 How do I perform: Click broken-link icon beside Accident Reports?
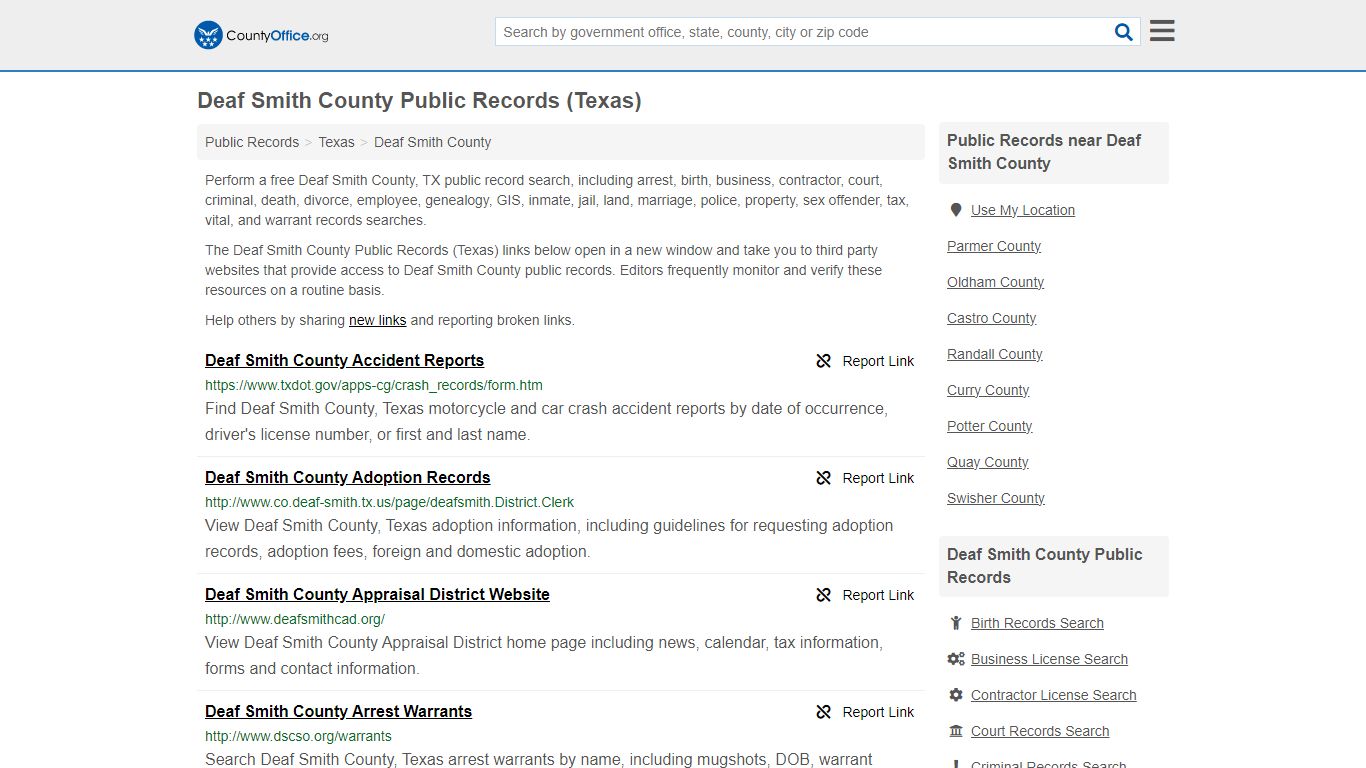pyautogui.click(x=824, y=361)
